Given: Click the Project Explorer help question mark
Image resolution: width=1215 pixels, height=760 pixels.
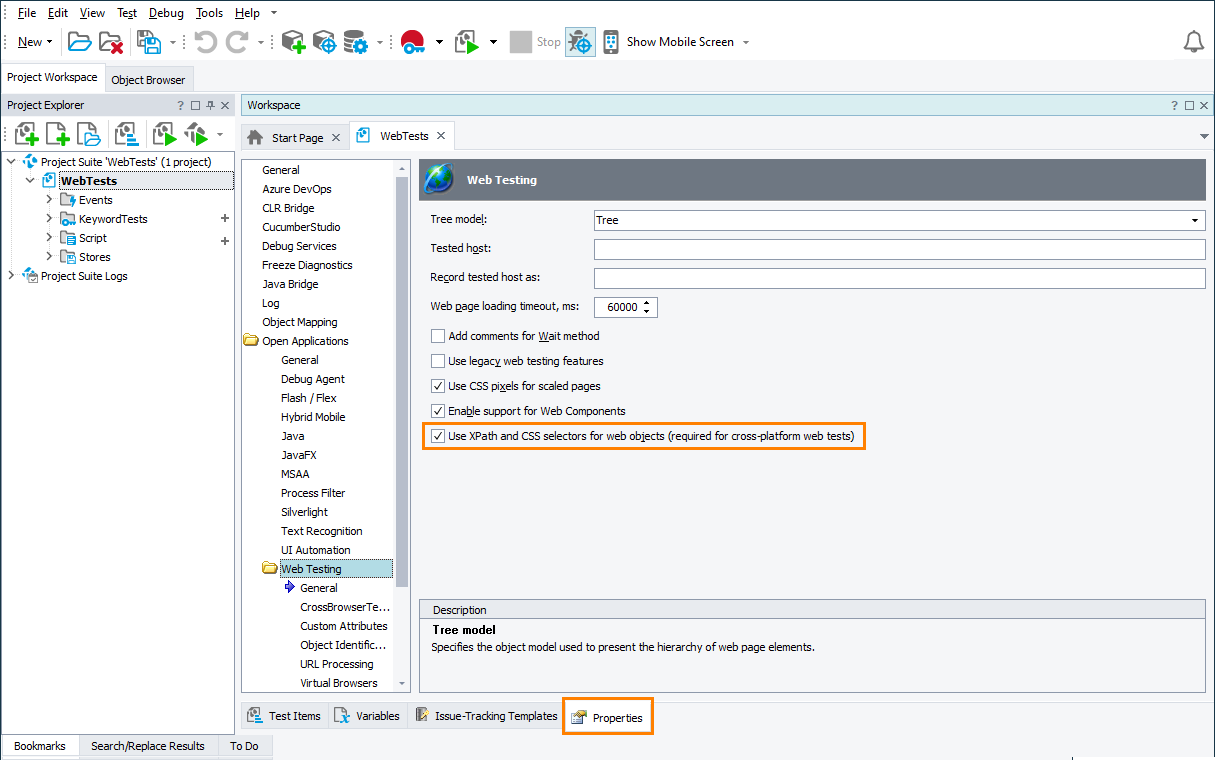Looking at the screenshot, I should pos(181,105).
